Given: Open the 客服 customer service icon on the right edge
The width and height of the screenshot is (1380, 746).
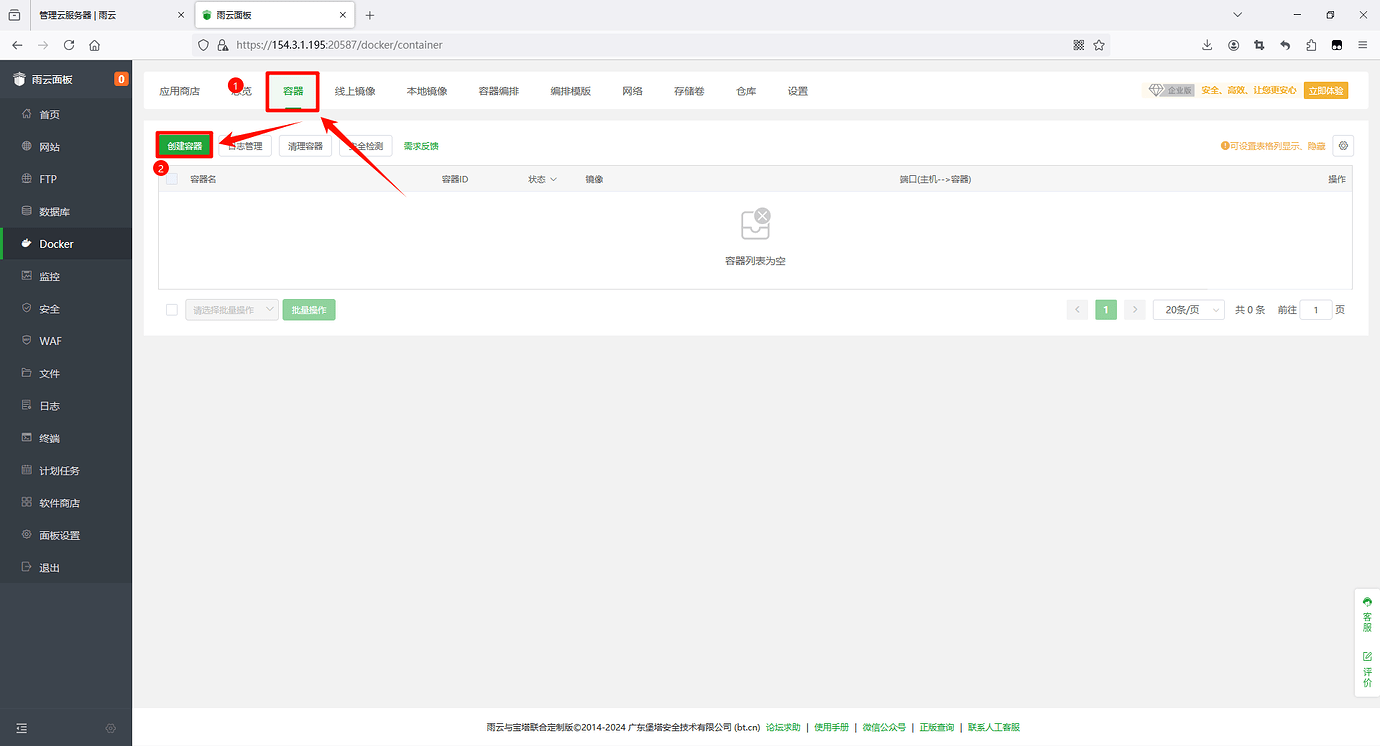Looking at the screenshot, I should tap(1366, 610).
